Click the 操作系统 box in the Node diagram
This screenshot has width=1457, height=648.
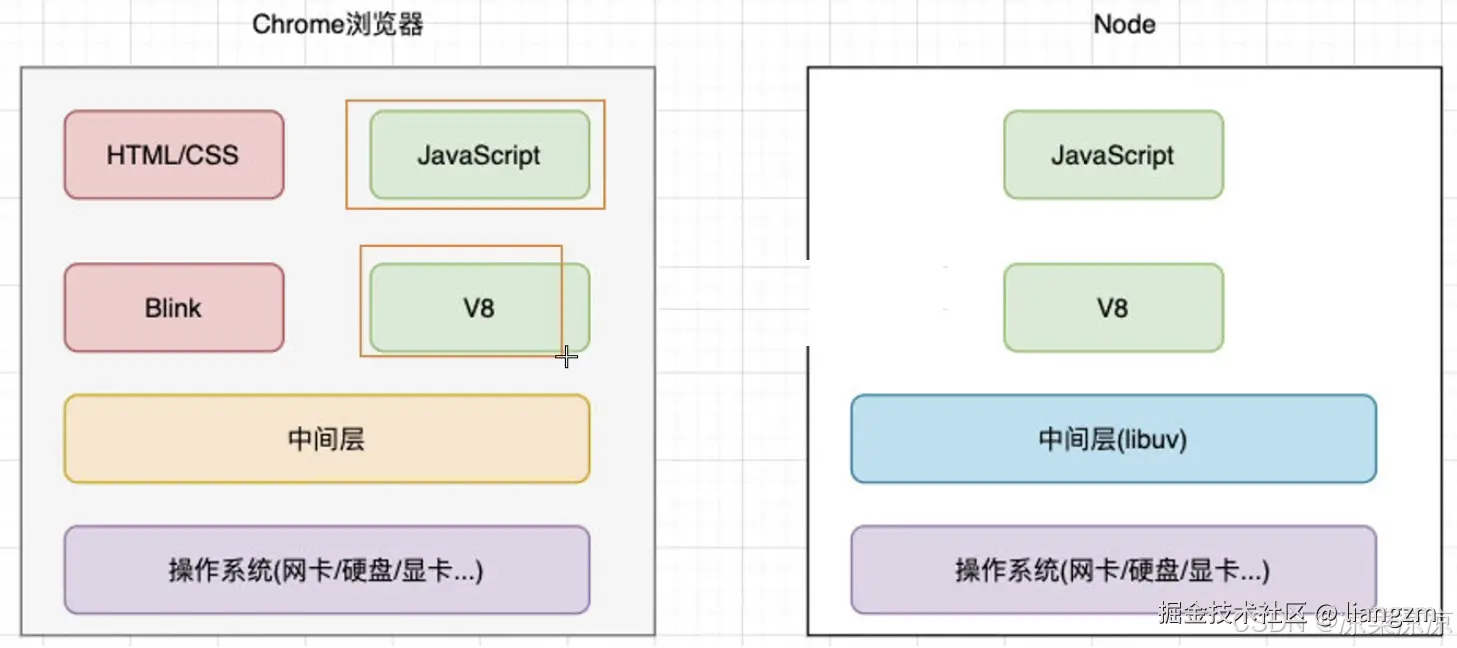pyautogui.click(x=1113, y=571)
